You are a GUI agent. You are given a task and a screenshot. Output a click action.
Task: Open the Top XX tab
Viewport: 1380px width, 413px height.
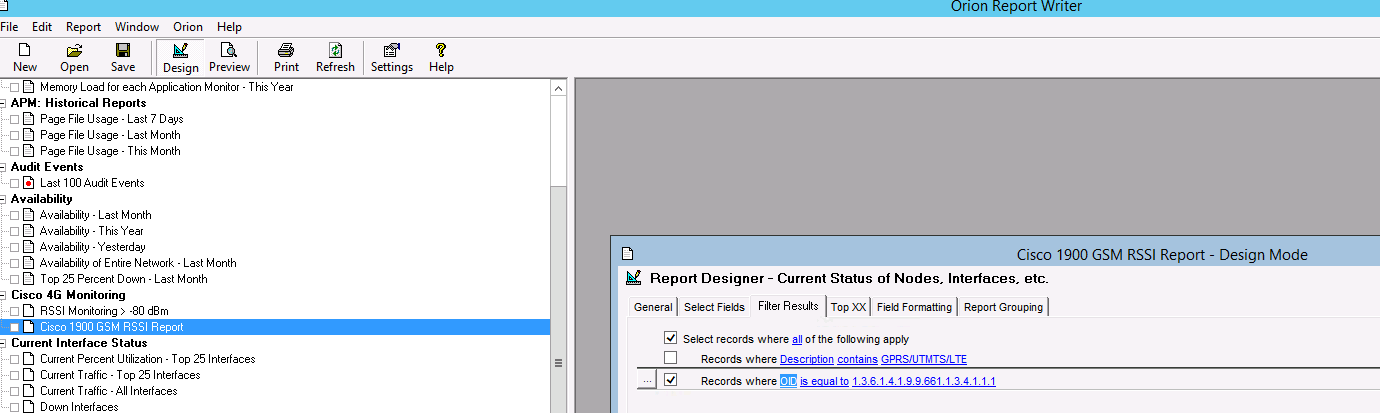(x=848, y=307)
